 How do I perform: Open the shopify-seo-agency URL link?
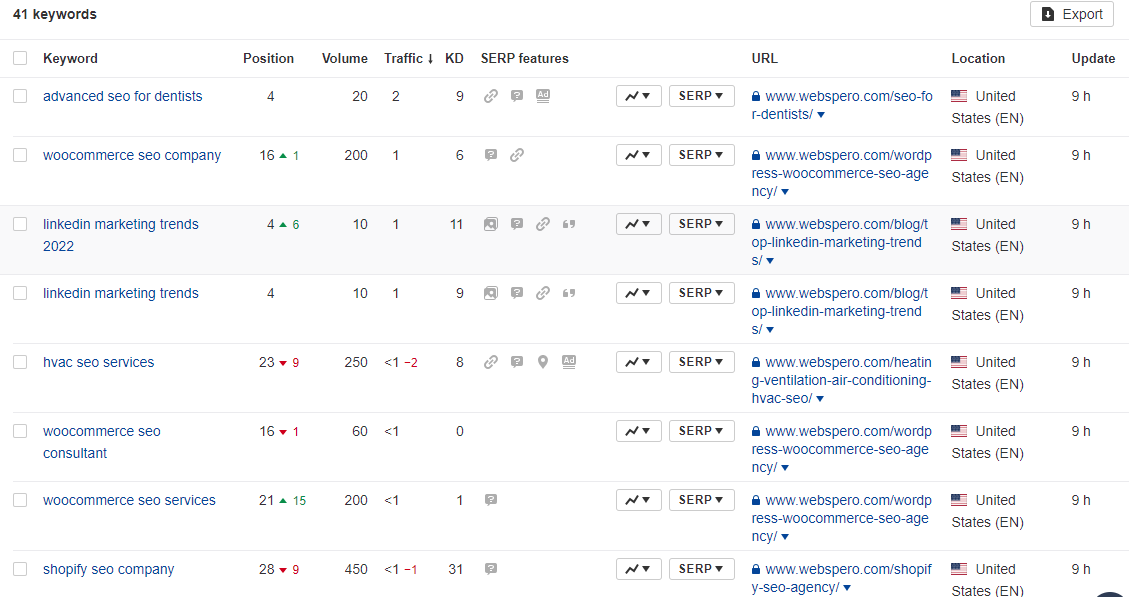(x=841, y=578)
